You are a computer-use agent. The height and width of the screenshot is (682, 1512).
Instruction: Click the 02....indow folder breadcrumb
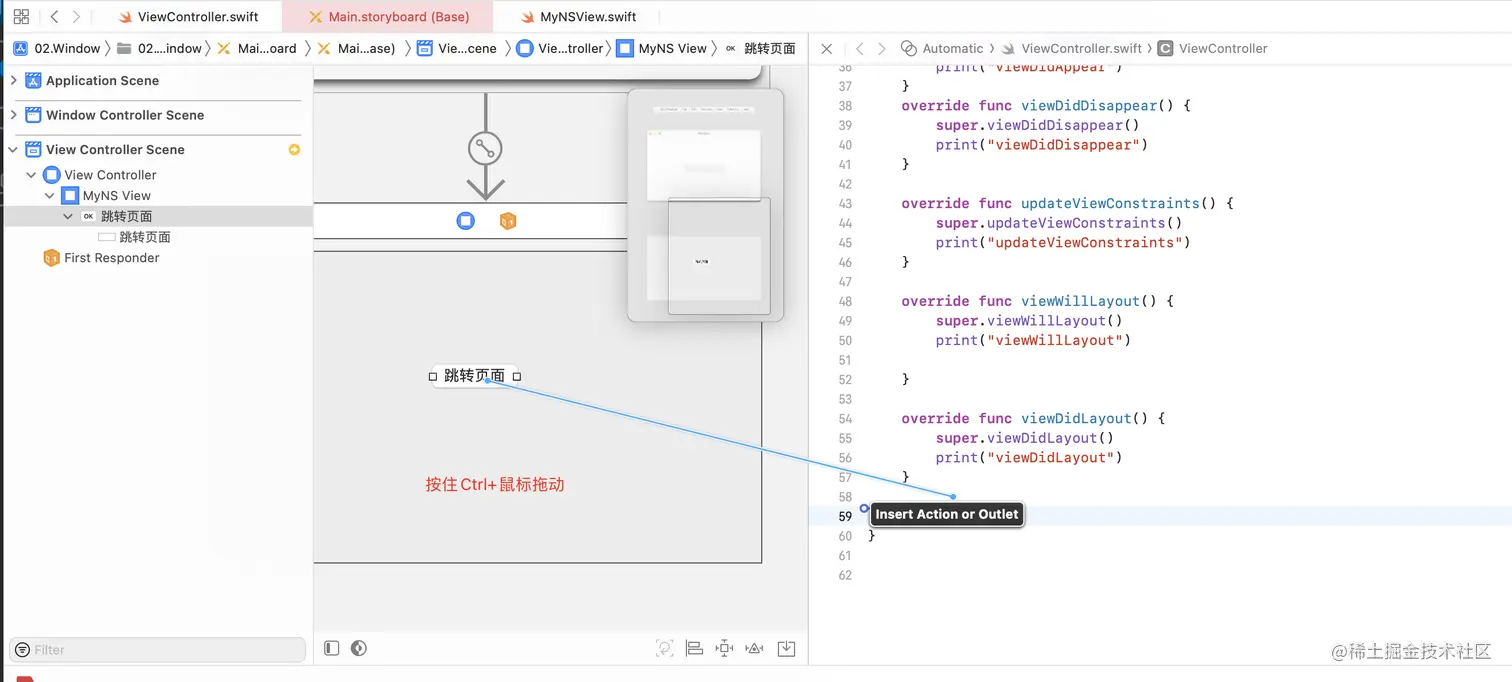click(x=159, y=48)
